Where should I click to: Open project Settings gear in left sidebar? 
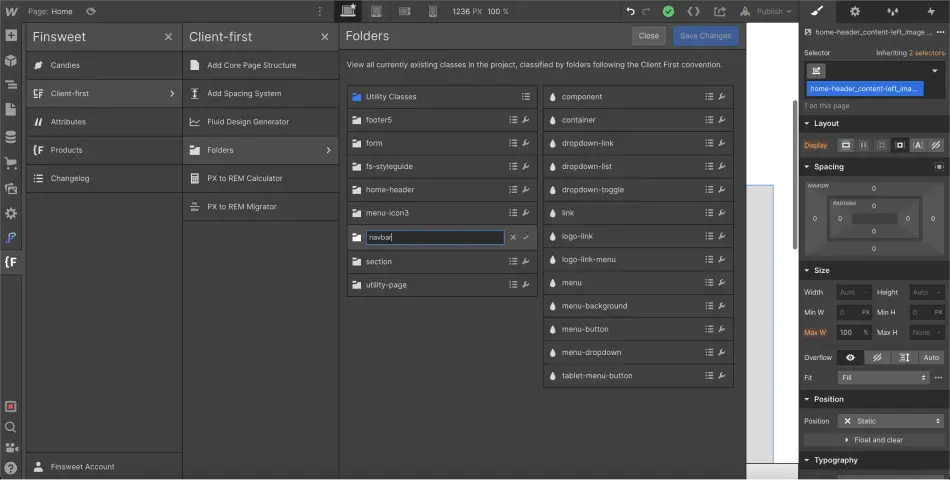pyautogui.click(x=11, y=213)
